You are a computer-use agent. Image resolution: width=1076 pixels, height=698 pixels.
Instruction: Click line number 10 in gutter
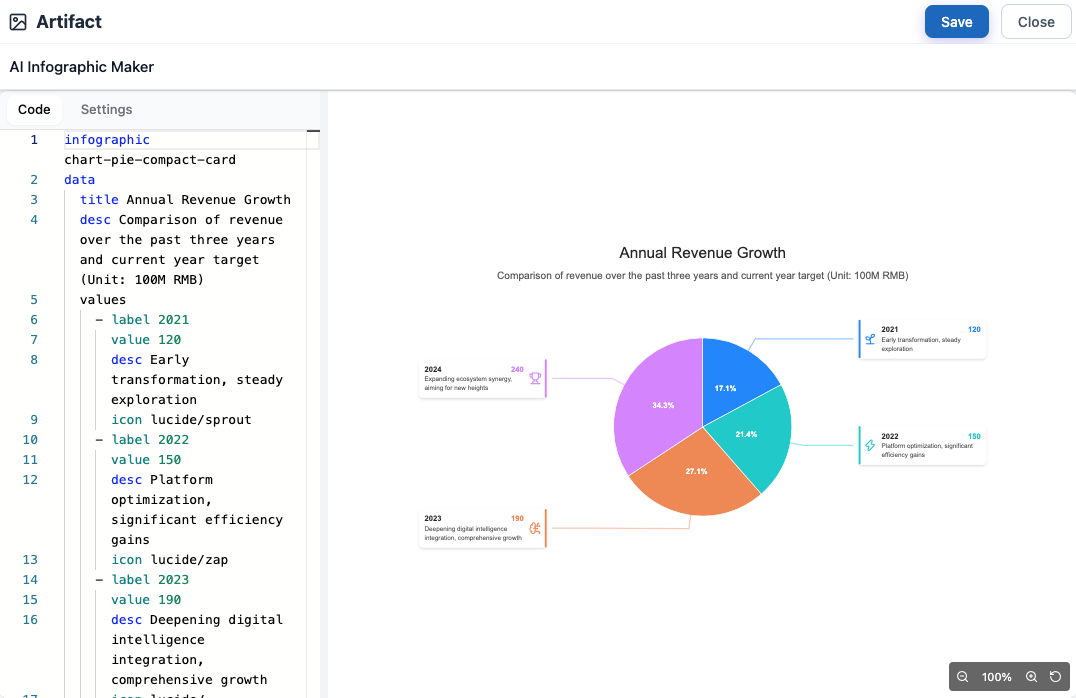coord(30,439)
